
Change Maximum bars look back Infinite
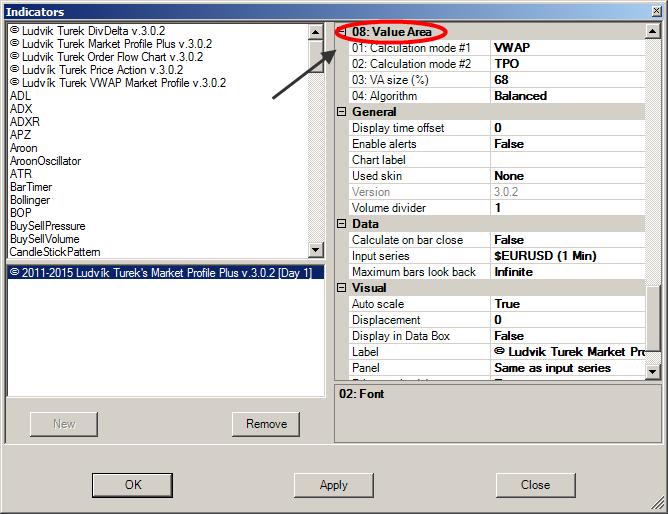pyautogui.click(x=568, y=272)
